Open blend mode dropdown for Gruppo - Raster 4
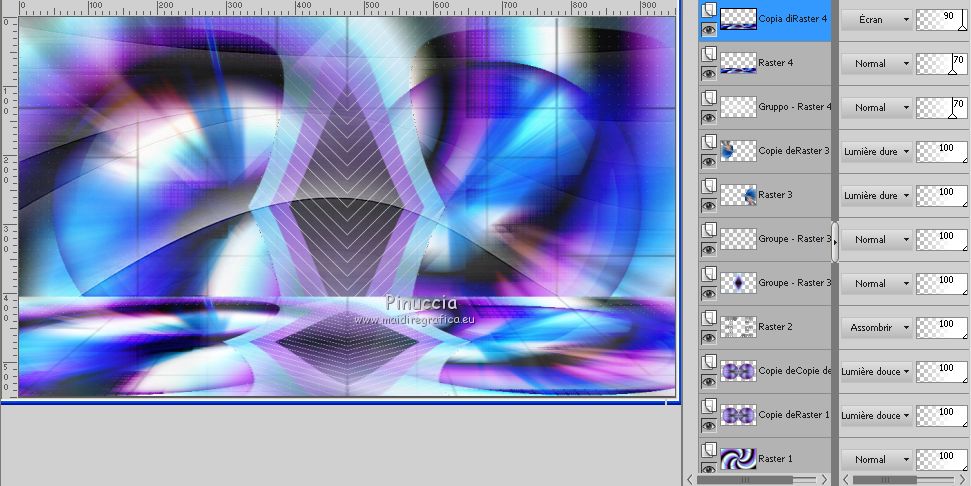971x486 pixels. coord(876,108)
